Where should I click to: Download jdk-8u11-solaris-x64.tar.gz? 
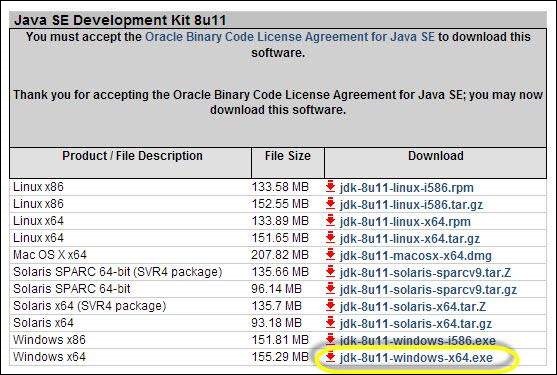pos(416,324)
